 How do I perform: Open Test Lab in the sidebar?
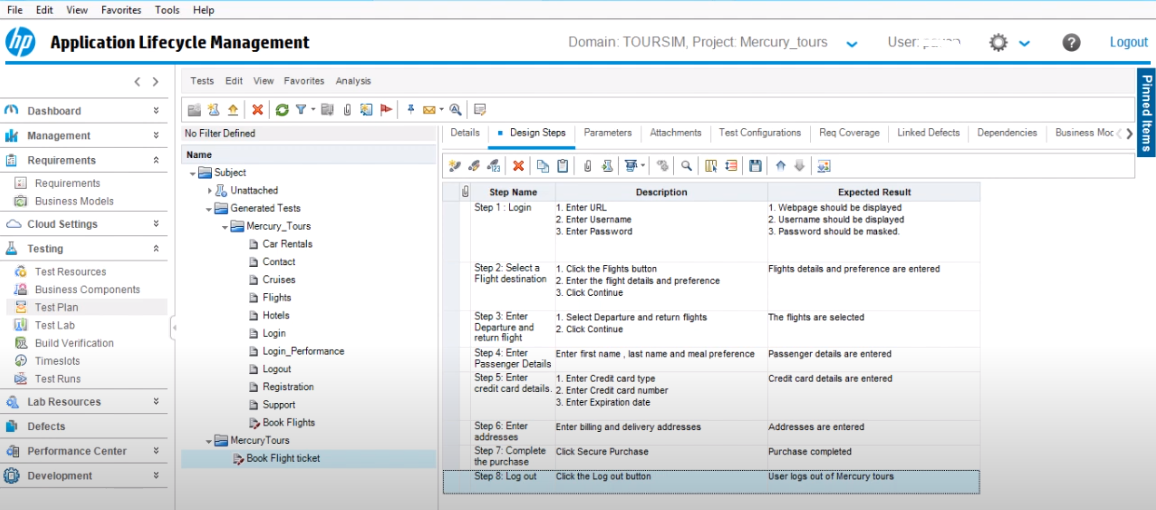55,325
